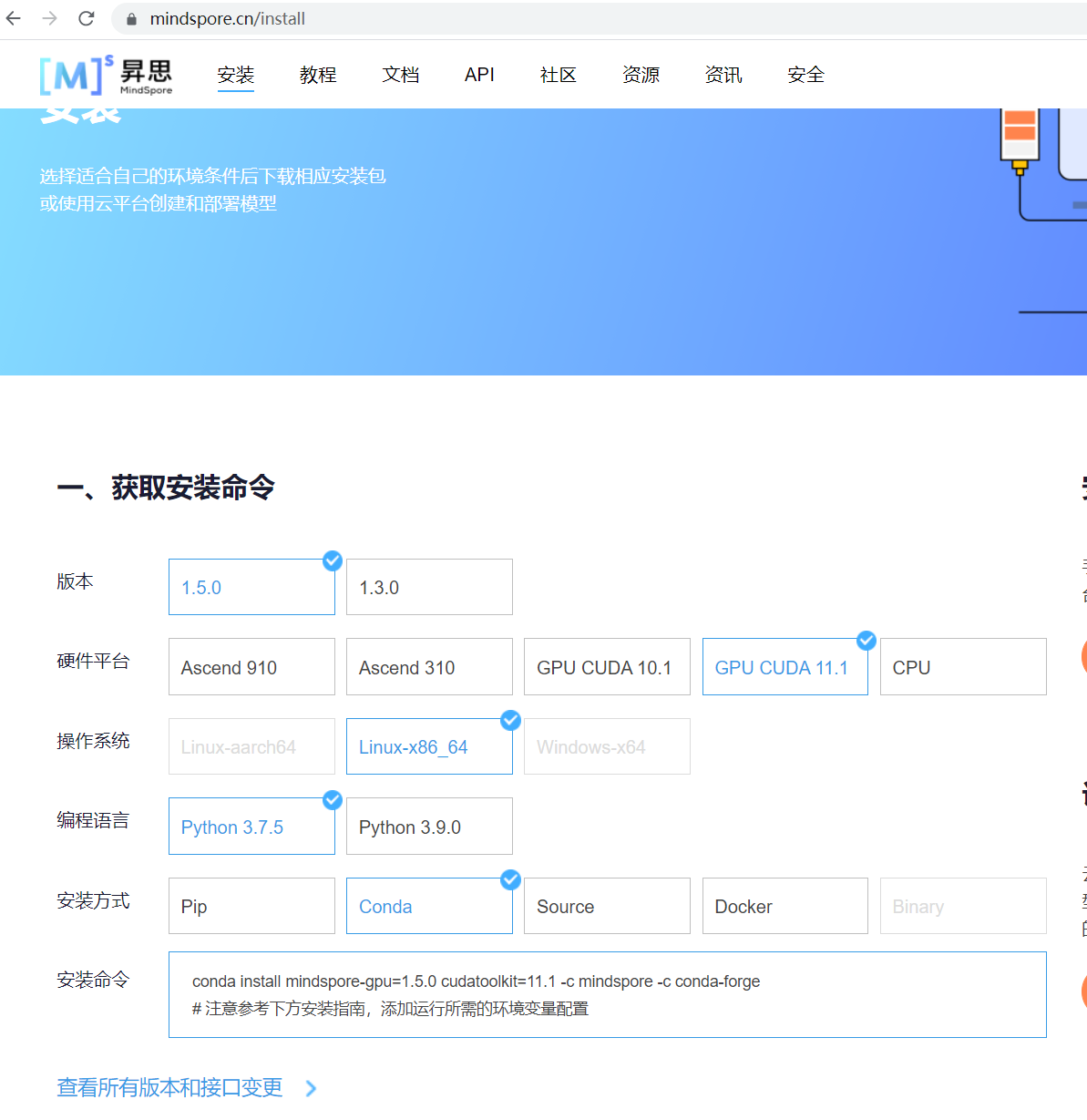Select Linux-x86_64 operating system
Screen dimensions: 1087x1120
[429, 746]
